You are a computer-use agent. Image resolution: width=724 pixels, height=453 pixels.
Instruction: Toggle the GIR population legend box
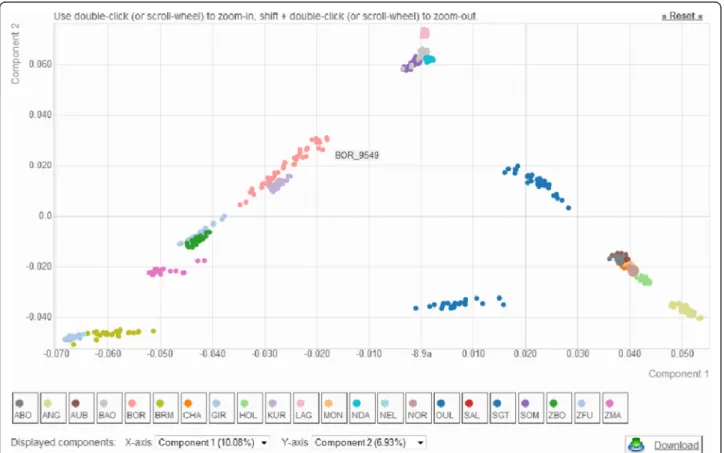click(x=222, y=408)
